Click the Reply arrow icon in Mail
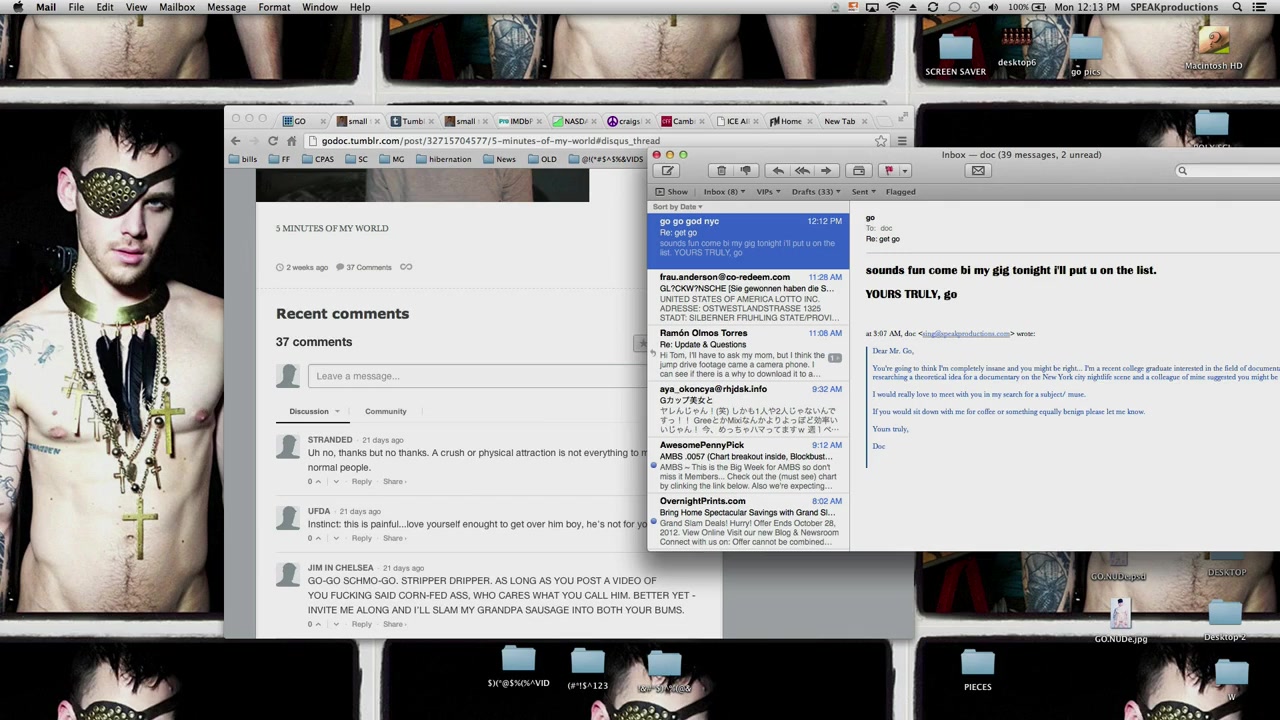The height and width of the screenshot is (720, 1280). 778,171
